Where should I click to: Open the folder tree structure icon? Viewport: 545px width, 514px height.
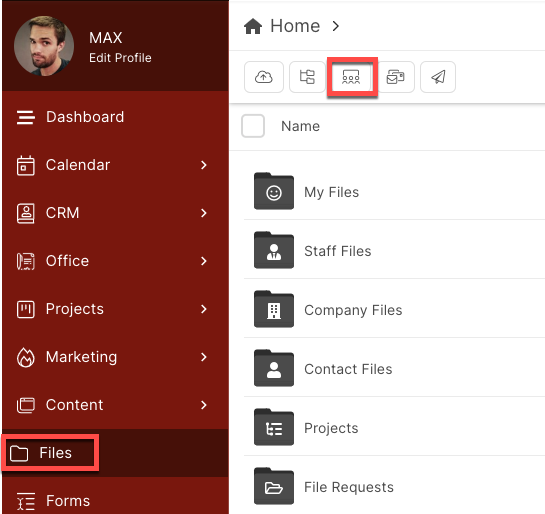(x=307, y=77)
